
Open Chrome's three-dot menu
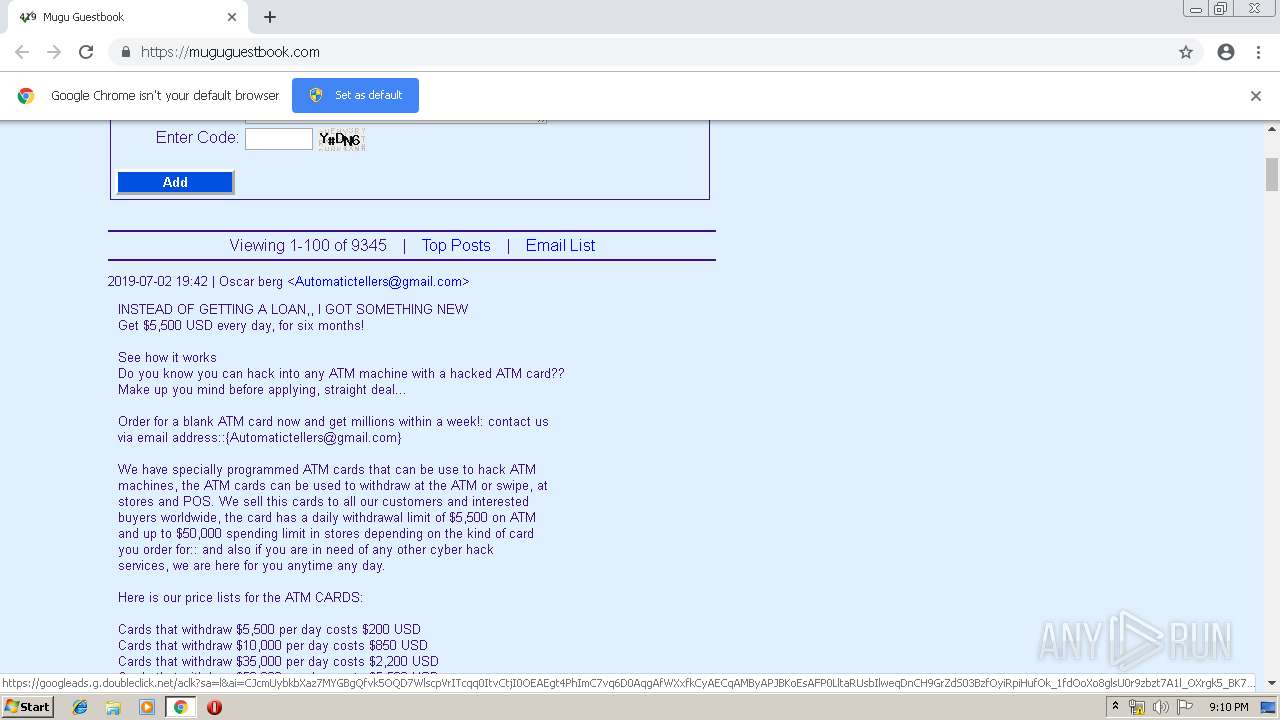click(1258, 52)
